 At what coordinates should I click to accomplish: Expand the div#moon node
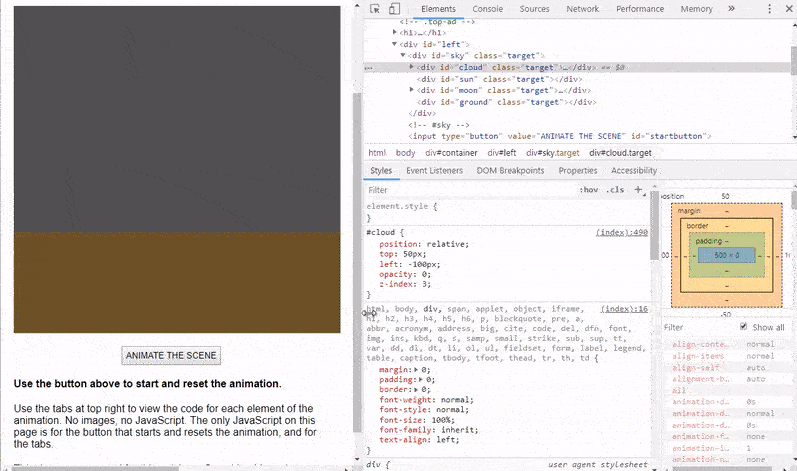(411, 90)
